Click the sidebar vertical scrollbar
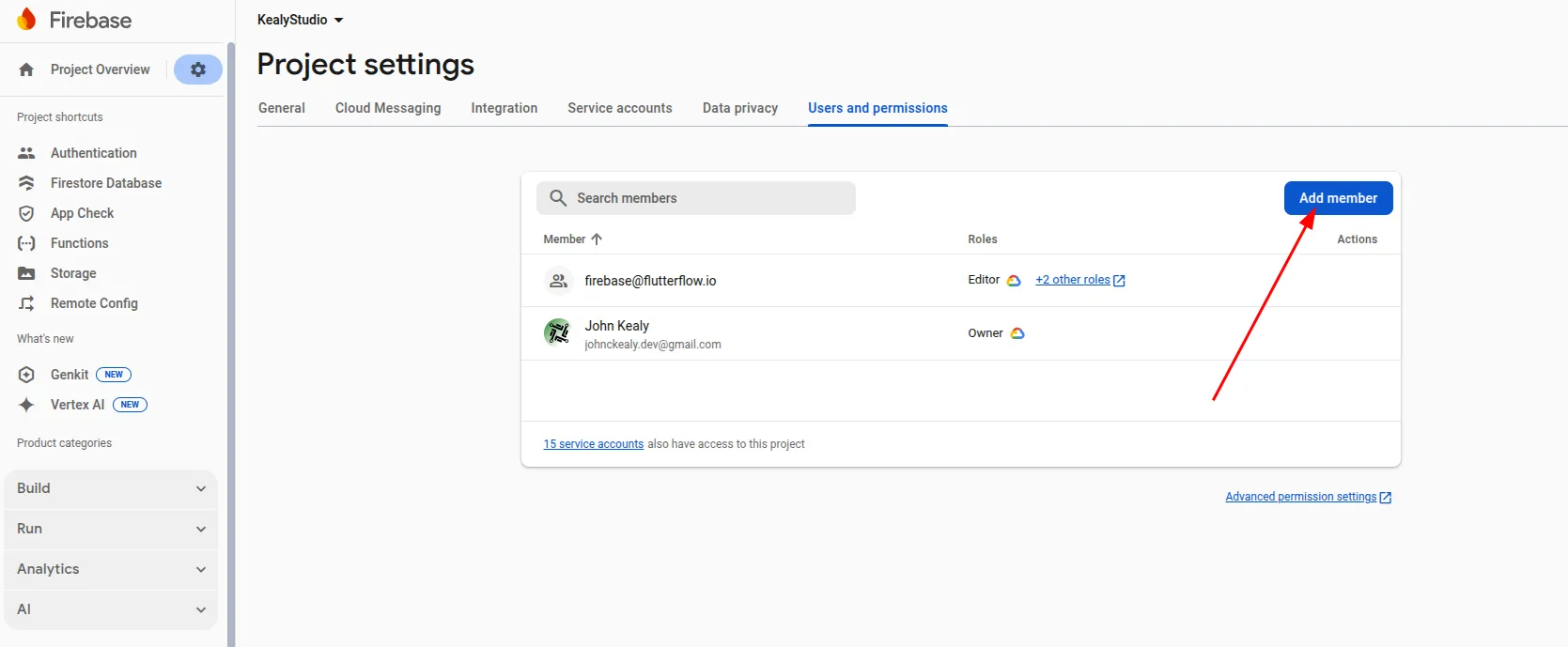The image size is (1568, 647). [231, 344]
